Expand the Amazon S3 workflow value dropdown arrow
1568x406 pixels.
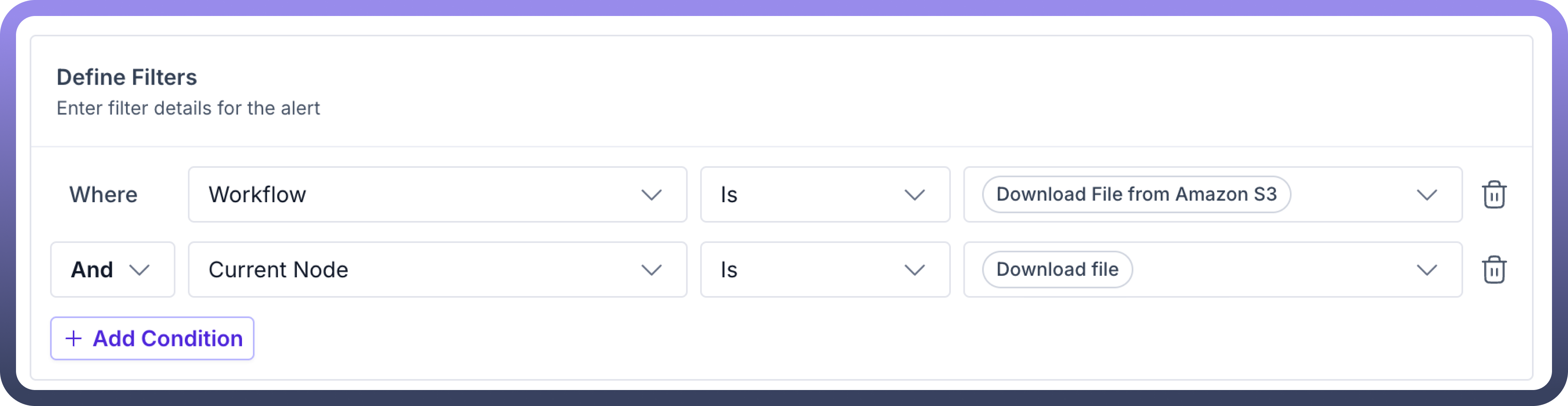tap(1427, 195)
